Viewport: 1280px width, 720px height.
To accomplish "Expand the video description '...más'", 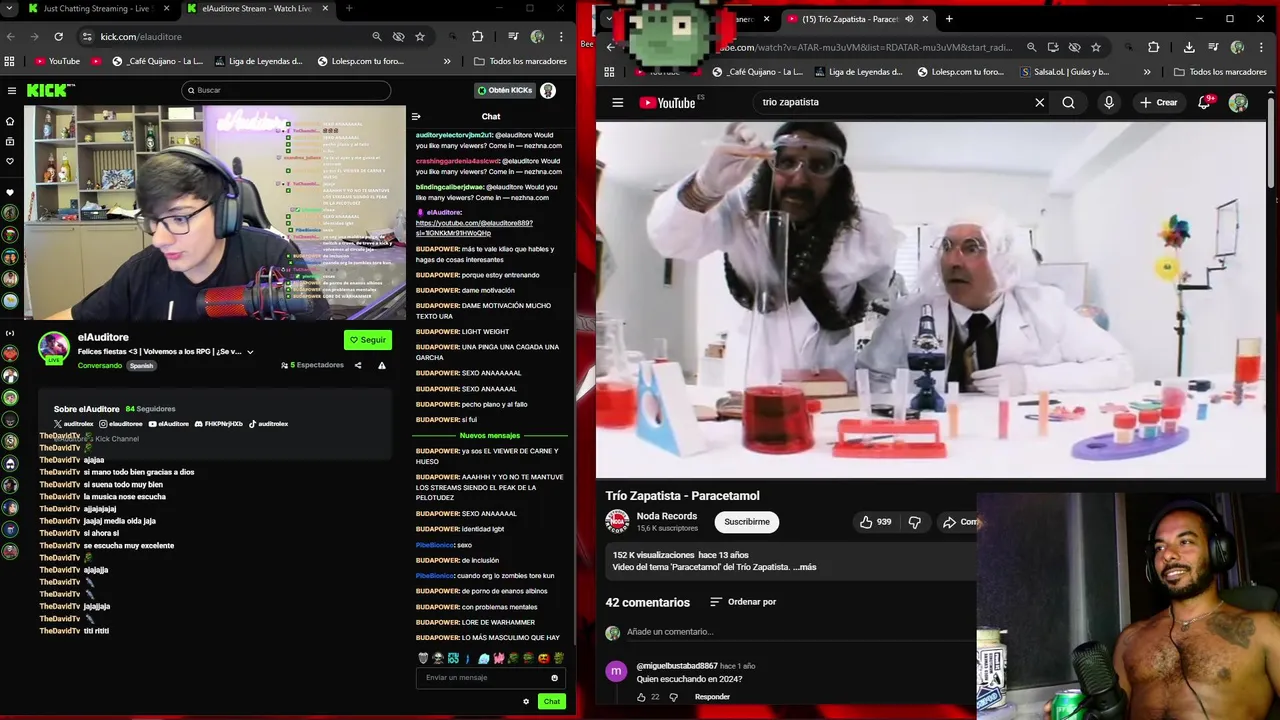I will click(806, 567).
